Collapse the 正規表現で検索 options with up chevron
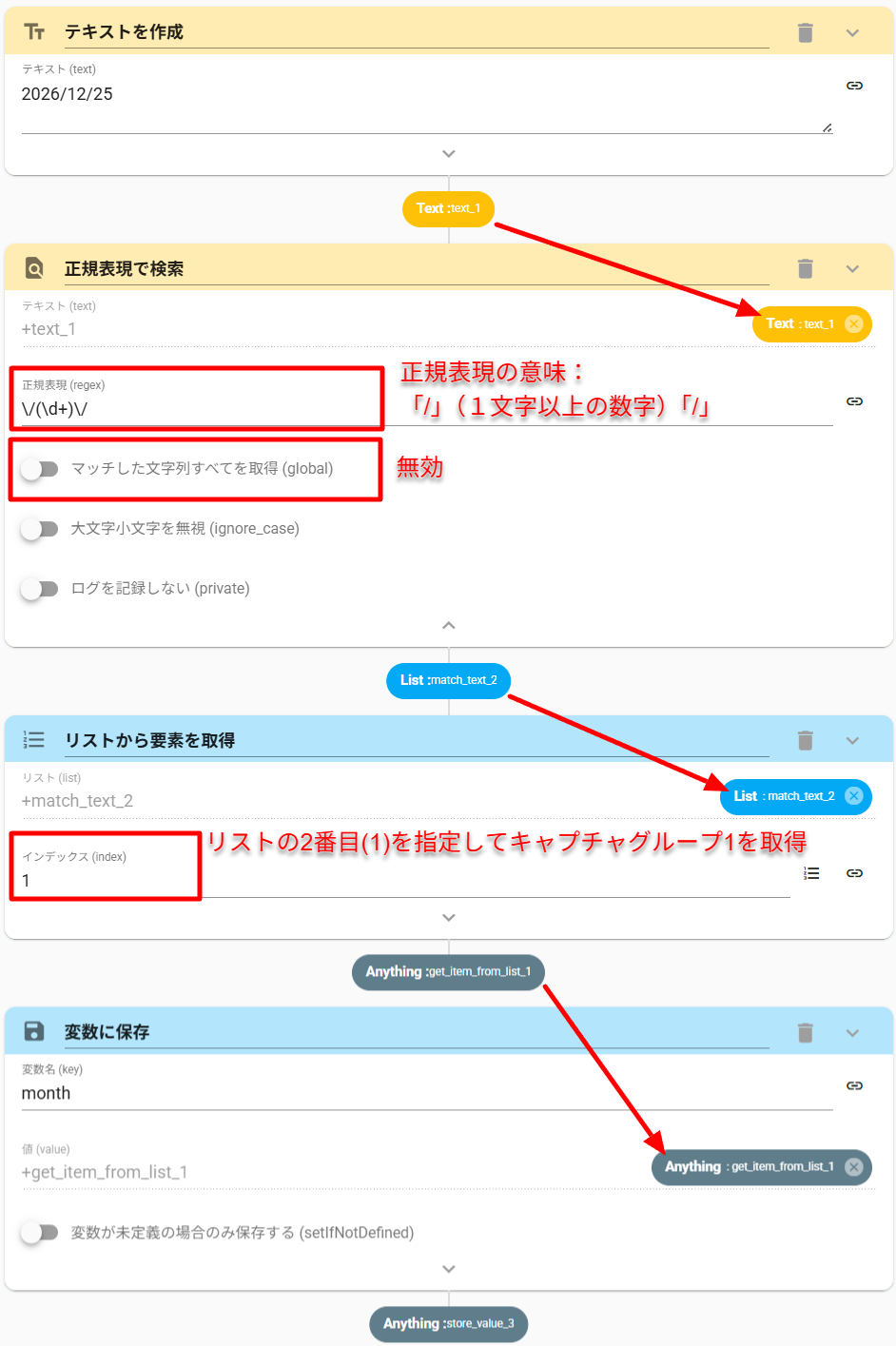This screenshot has width=896, height=1346. pos(449,625)
